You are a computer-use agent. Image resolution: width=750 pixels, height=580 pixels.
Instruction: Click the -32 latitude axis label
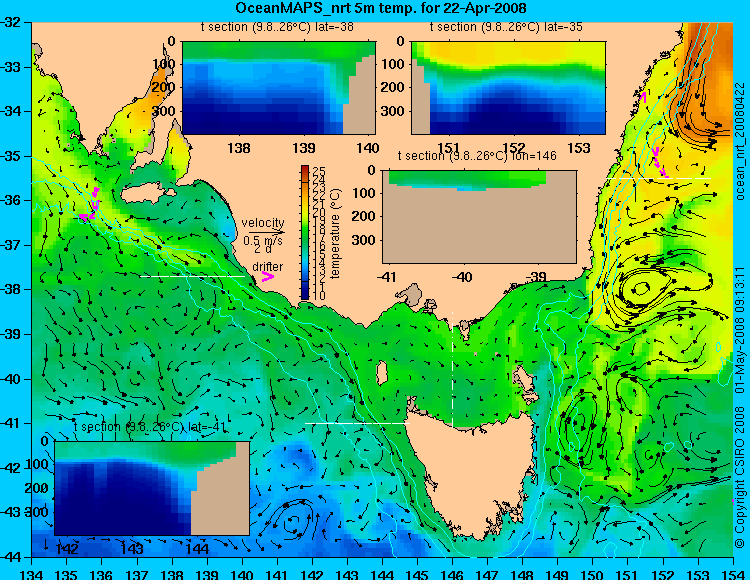click(x=11, y=22)
